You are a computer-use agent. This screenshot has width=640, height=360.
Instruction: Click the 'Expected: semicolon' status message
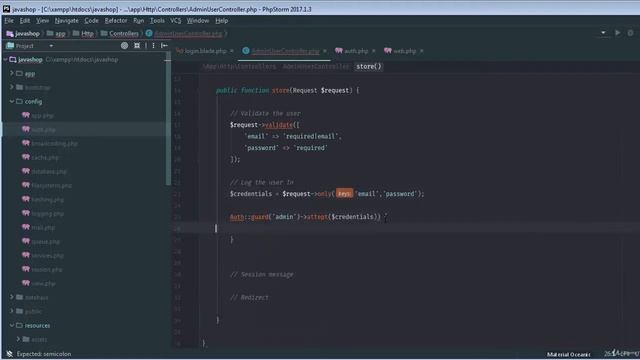pyautogui.click(x=44, y=354)
